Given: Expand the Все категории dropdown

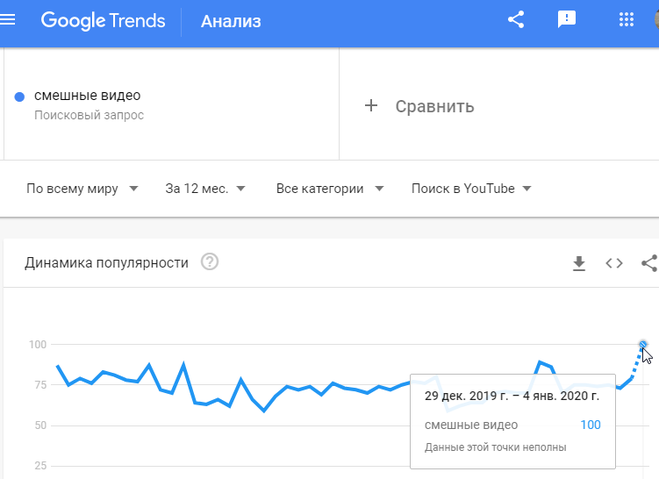Looking at the screenshot, I should pyautogui.click(x=330, y=189).
